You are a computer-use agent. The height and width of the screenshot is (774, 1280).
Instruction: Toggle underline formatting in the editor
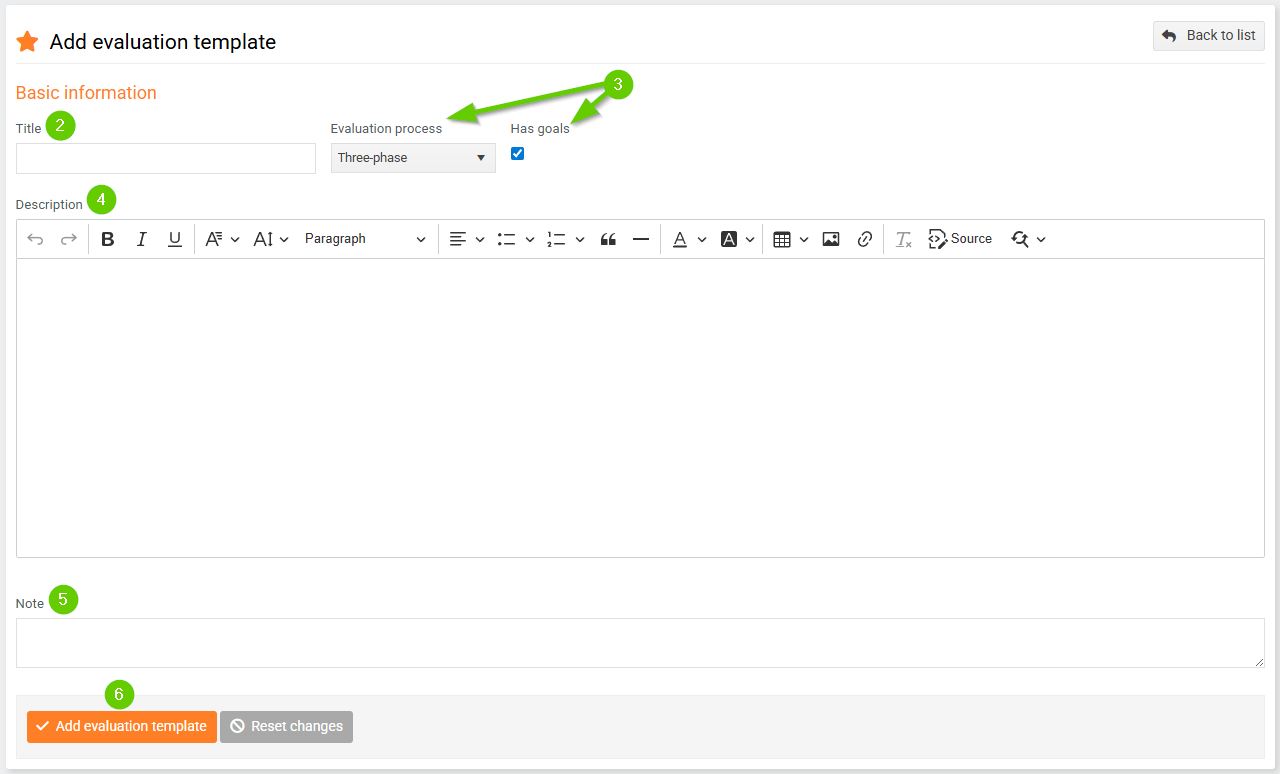pos(175,239)
